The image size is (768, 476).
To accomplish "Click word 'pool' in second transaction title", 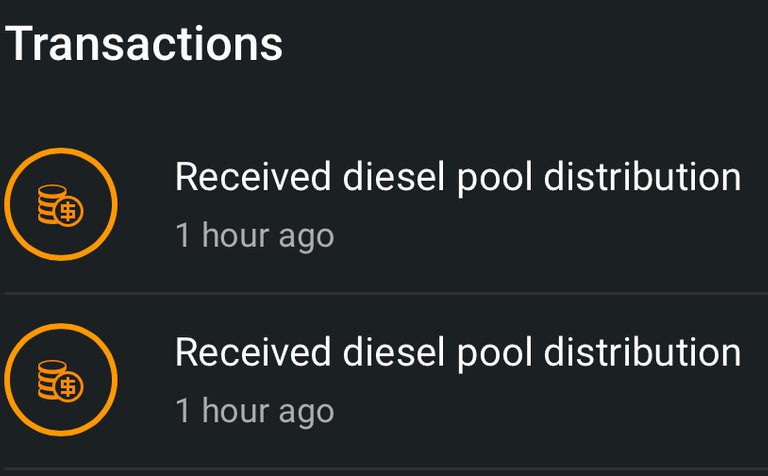I will click(495, 355).
